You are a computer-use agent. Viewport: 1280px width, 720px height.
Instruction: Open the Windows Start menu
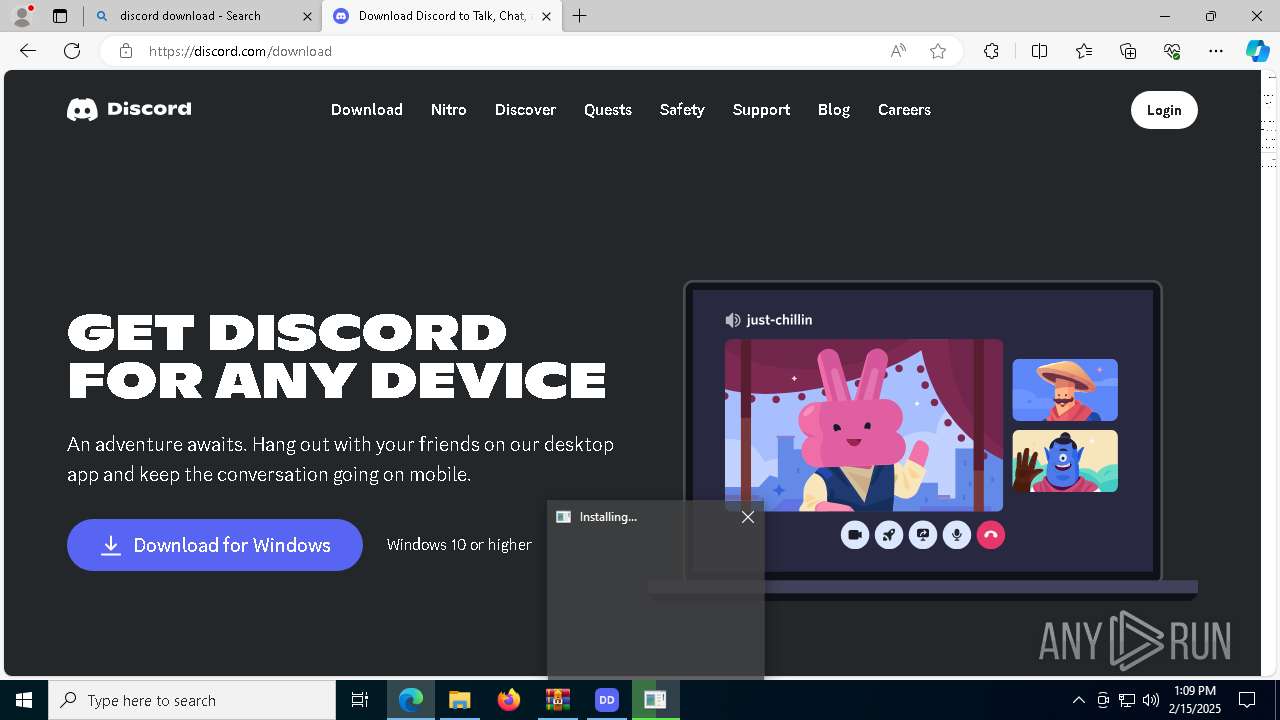click(24, 700)
